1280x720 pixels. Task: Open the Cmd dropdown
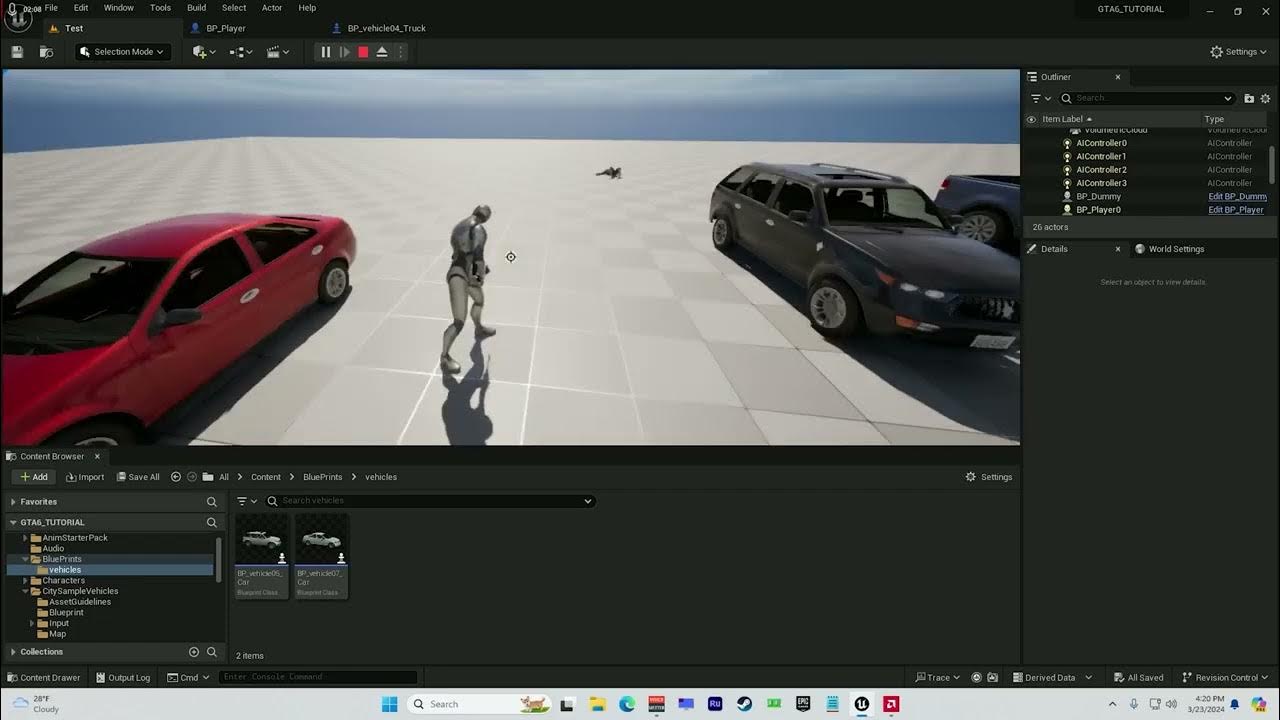tap(188, 677)
